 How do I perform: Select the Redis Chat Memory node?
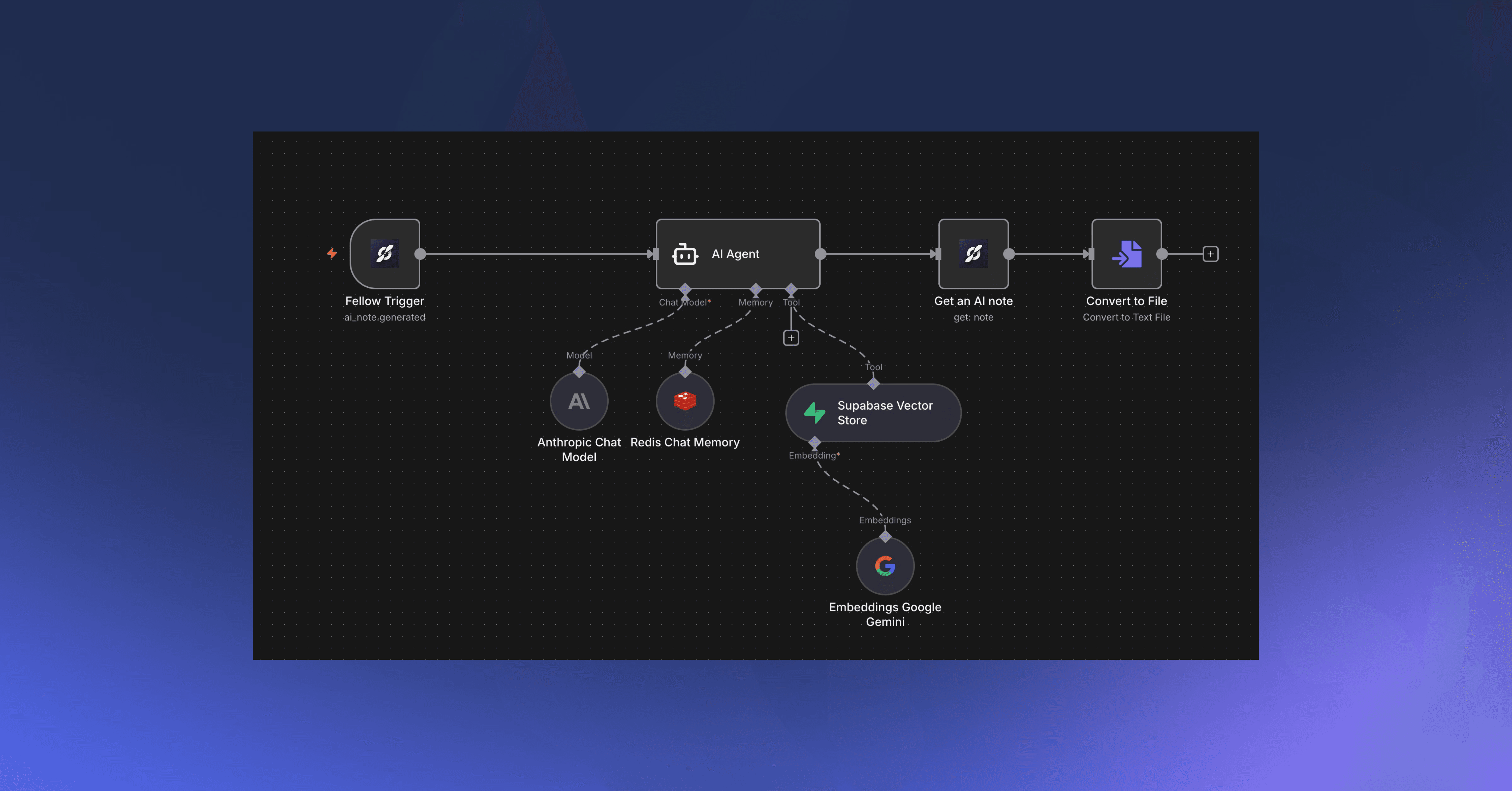click(x=684, y=401)
